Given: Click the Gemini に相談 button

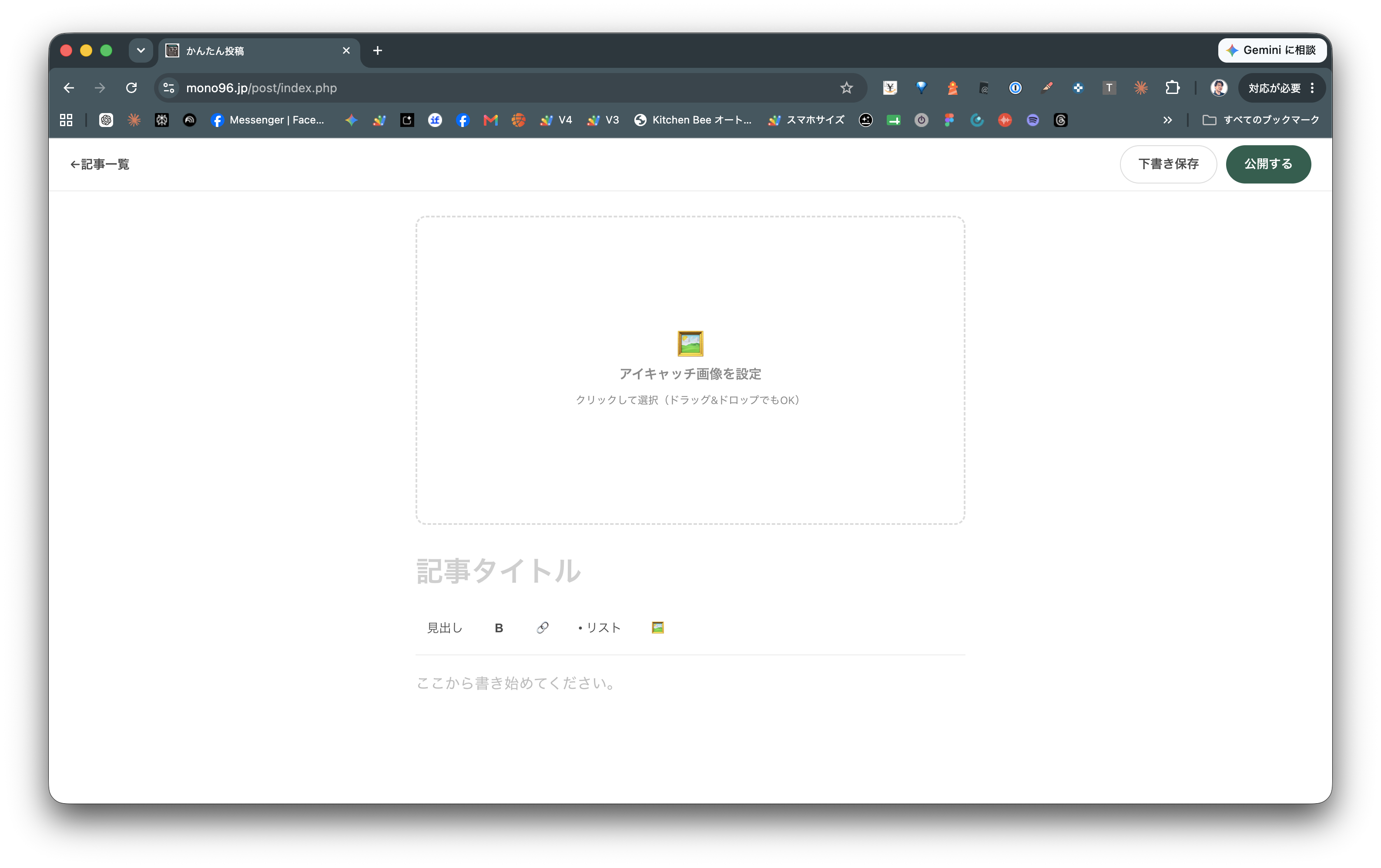Looking at the screenshot, I should pyautogui.click(x=1272, y=50).
